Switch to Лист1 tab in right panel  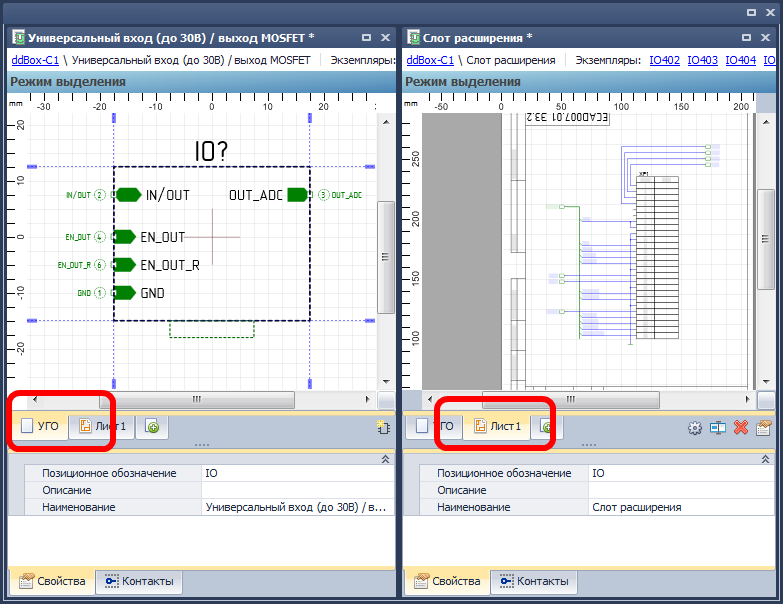pos(498,426)
